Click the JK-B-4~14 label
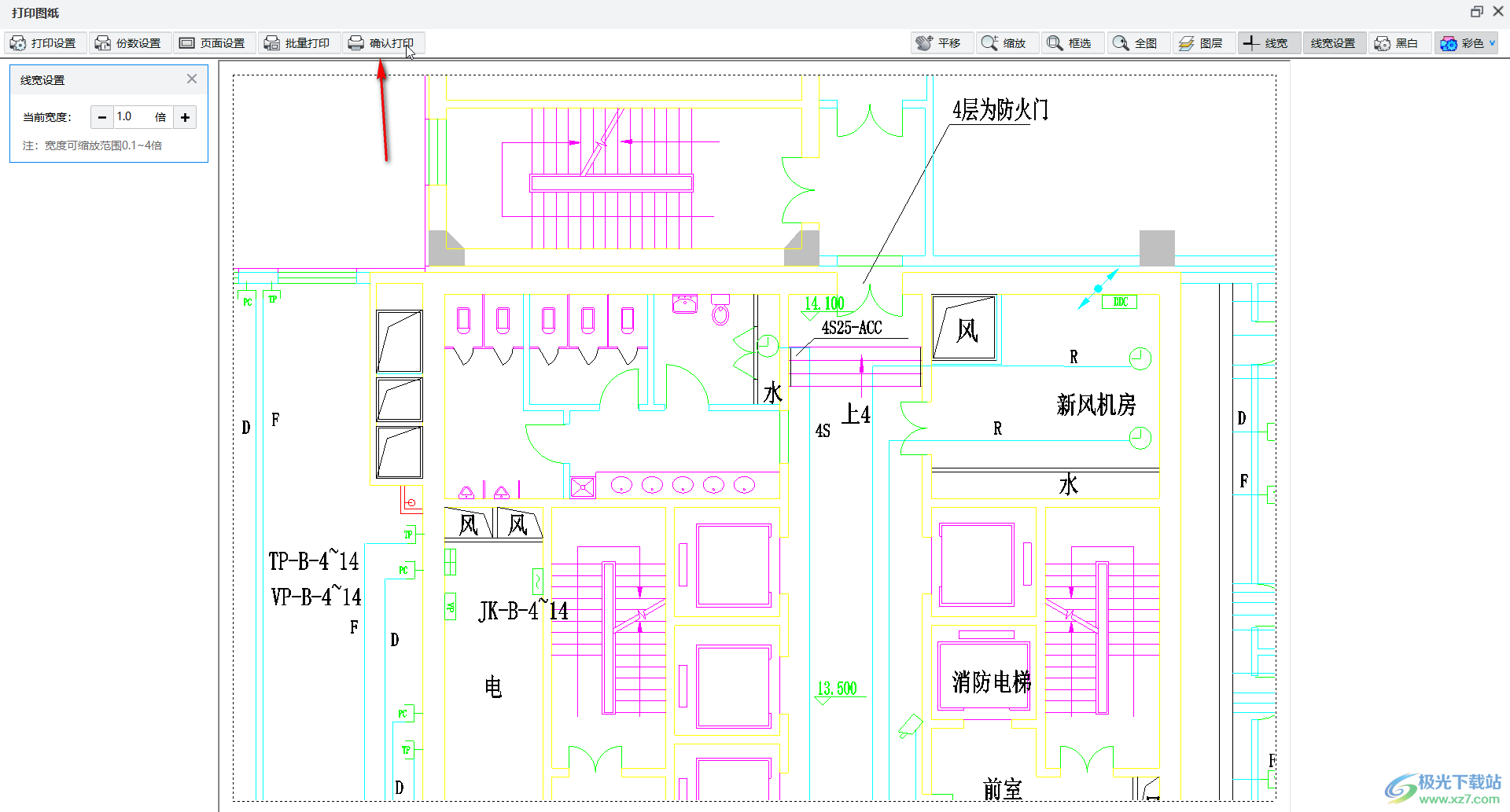Viewport: 1510px width, 812px height. 524,610
